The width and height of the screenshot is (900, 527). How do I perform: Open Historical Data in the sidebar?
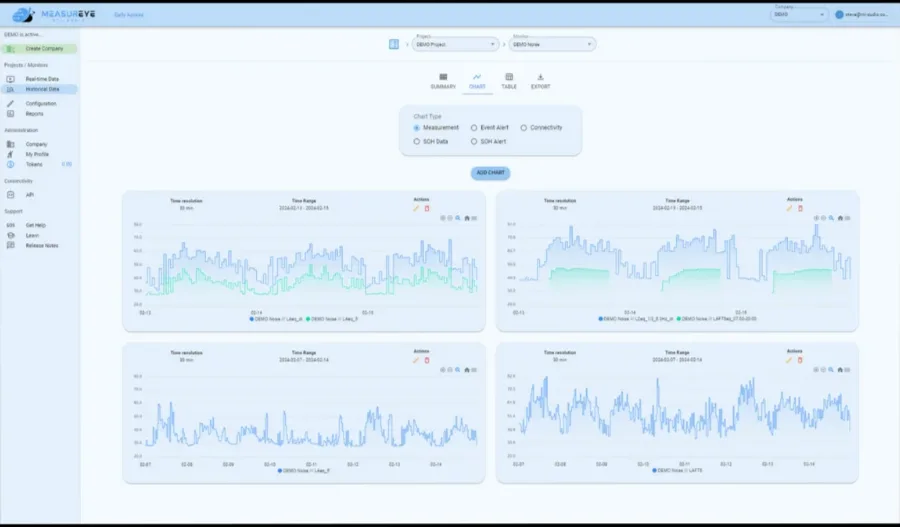(39, 90)
